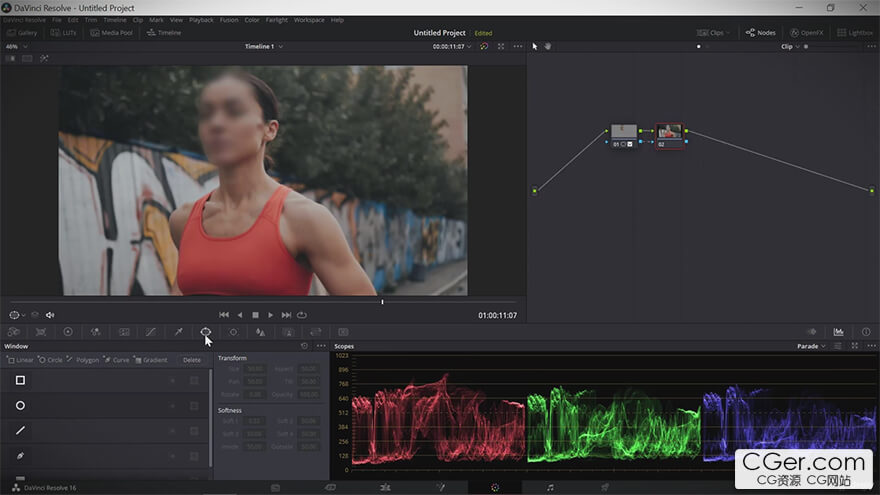This screenshot has height=495, width=880.
Task: Open the Qualifier eyedropper palette
Action: coord(178,332)
